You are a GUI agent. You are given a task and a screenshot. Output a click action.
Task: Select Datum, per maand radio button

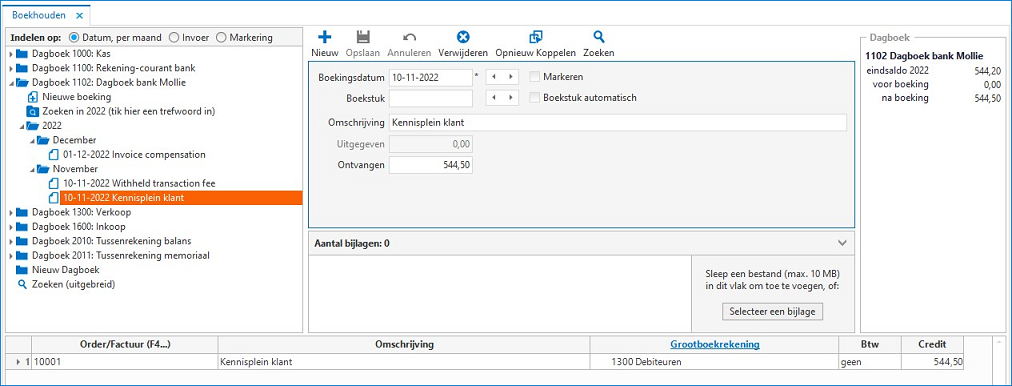point(74,37)
